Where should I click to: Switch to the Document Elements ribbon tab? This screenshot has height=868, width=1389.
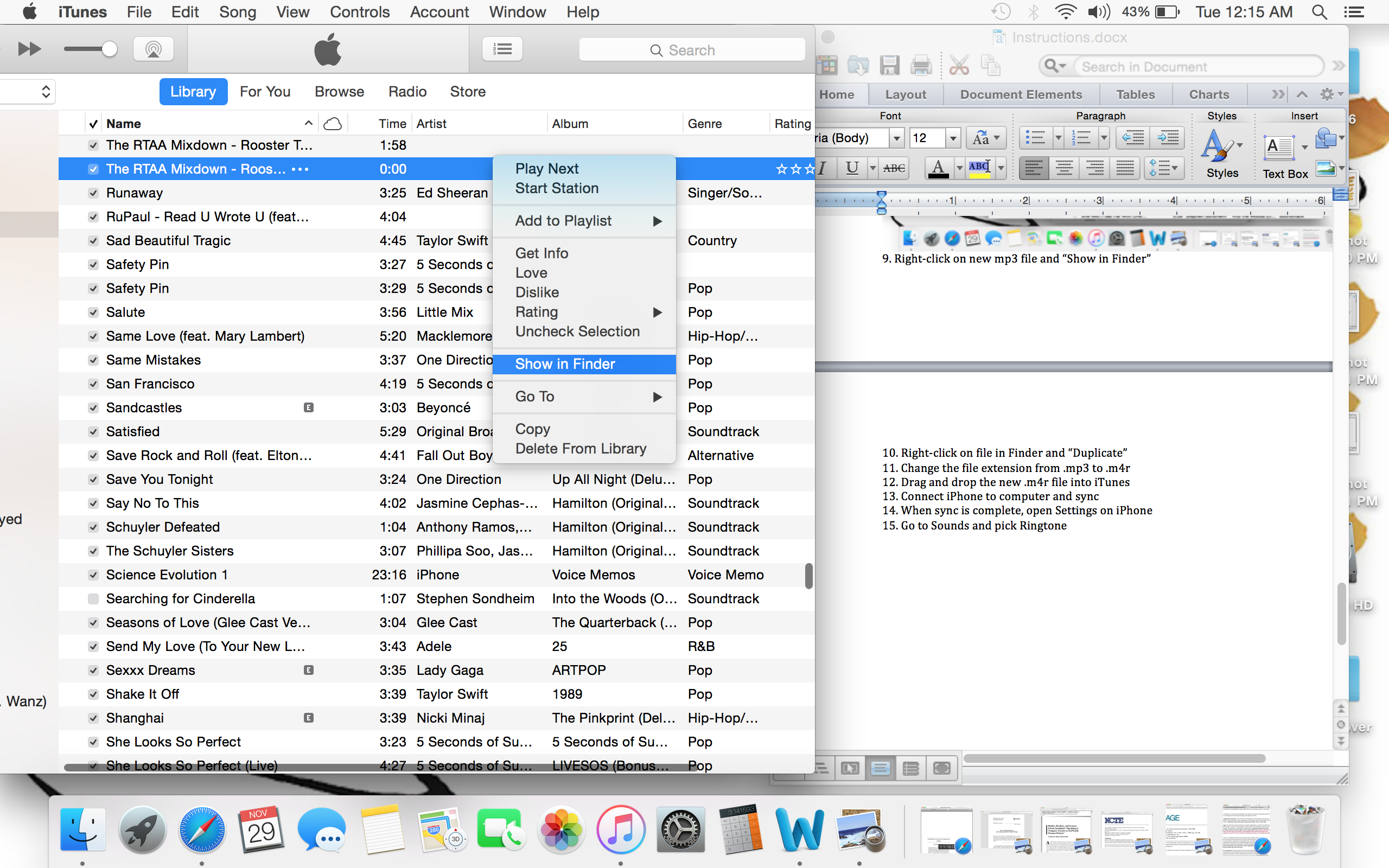tap(1021, 95)
